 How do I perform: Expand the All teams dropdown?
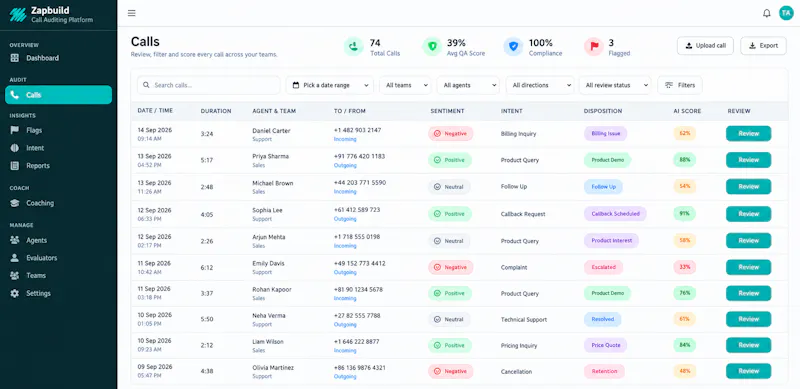pos(405,85)
